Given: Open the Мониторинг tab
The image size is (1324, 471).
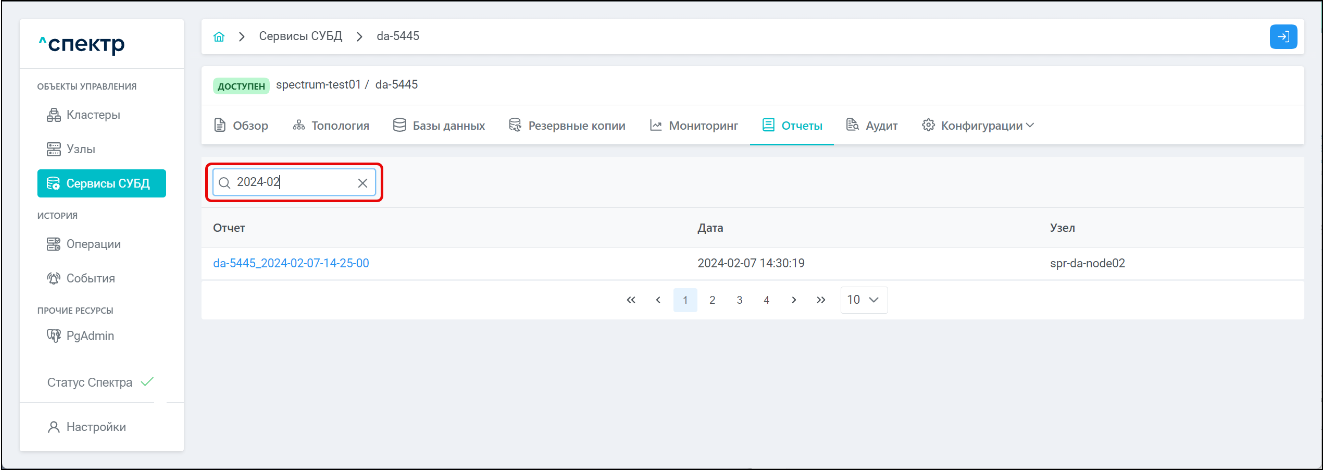Looking at the screenshot, I should (x=694, y=126).
